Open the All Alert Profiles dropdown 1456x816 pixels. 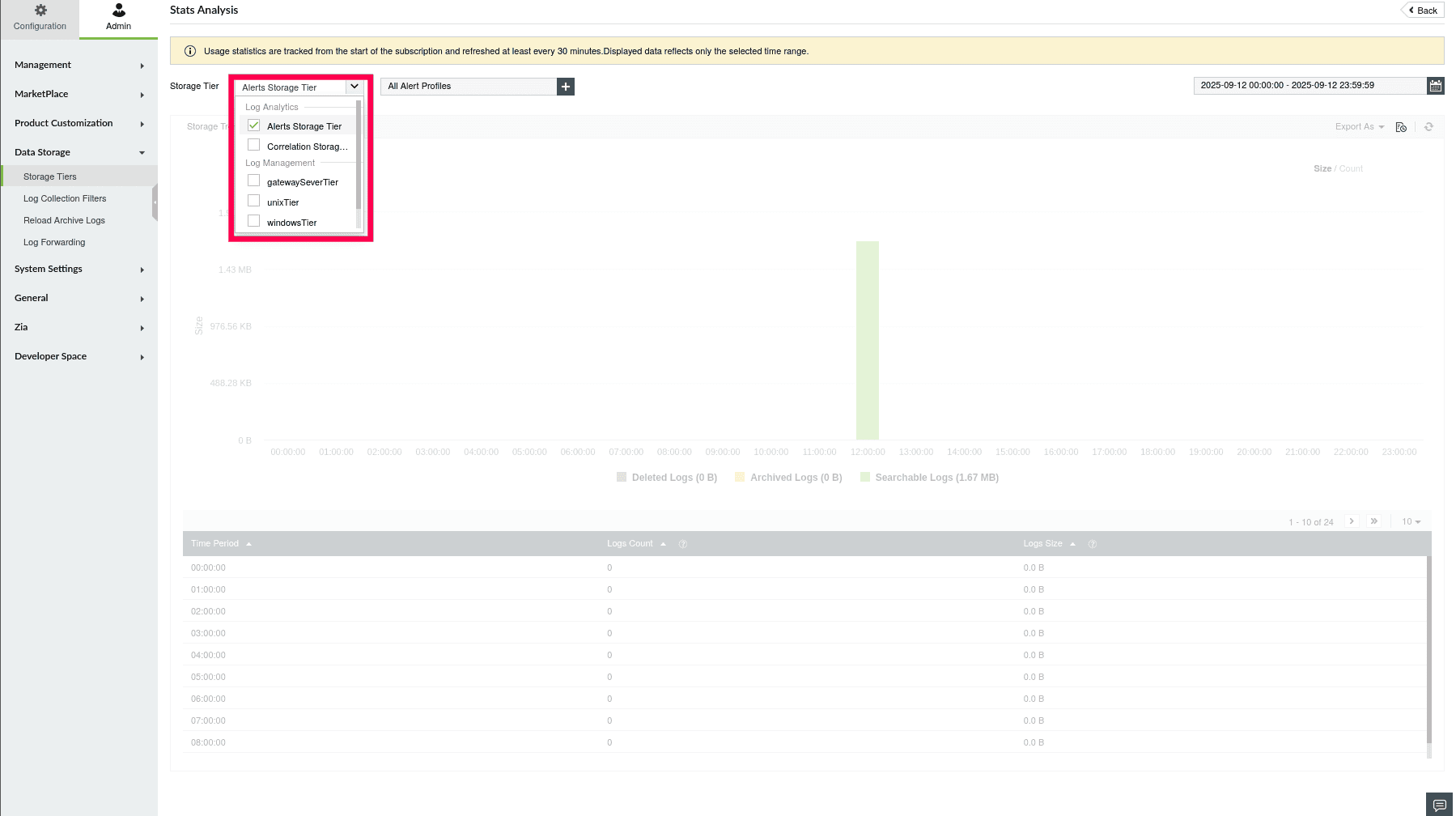click(469, 87)
